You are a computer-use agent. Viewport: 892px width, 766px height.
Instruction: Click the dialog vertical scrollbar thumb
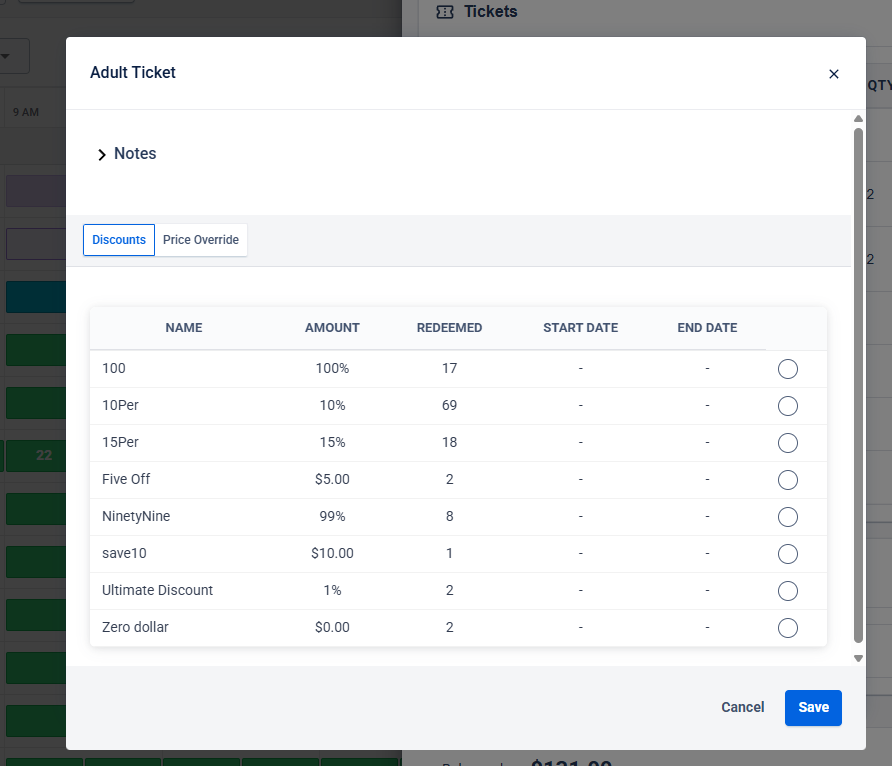click(858, 386)
